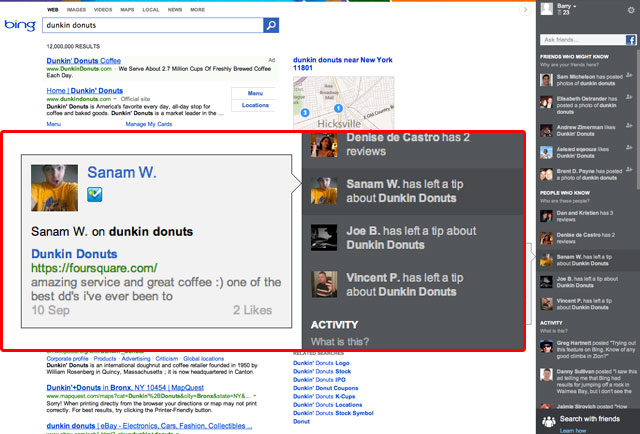Open dunkin donuts eBay result

[x=149, y=426]
